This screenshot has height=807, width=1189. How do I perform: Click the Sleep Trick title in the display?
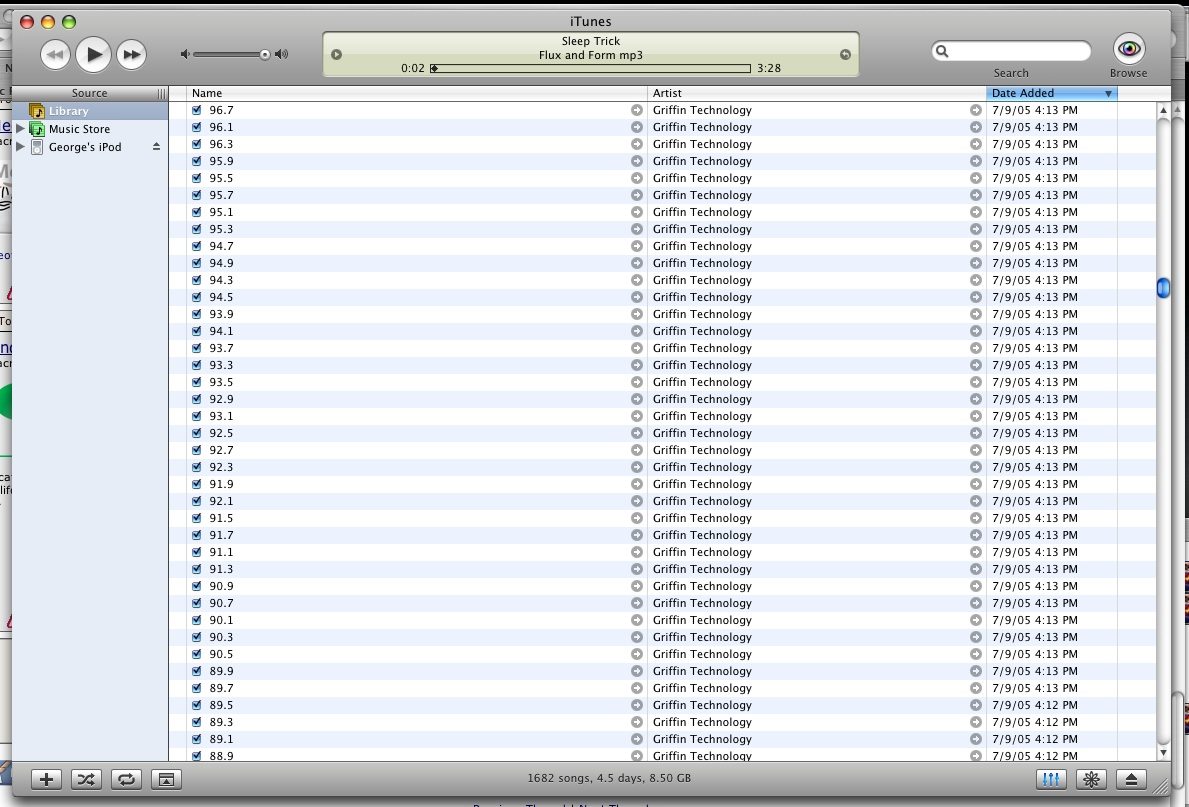[591, 41]
